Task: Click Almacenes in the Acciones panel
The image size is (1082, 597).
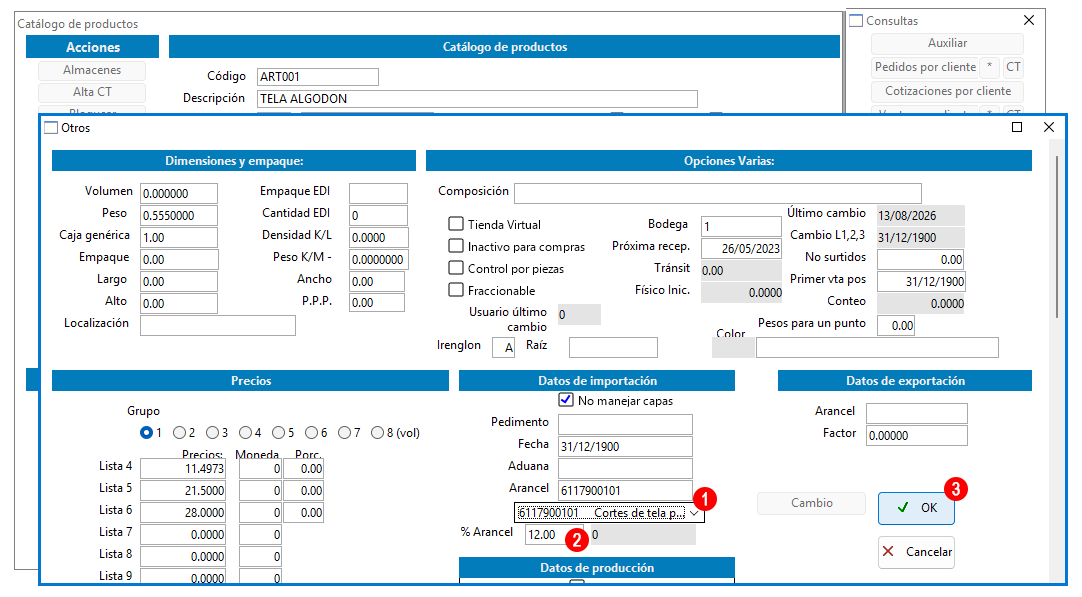Action: (x=92, y=70)
